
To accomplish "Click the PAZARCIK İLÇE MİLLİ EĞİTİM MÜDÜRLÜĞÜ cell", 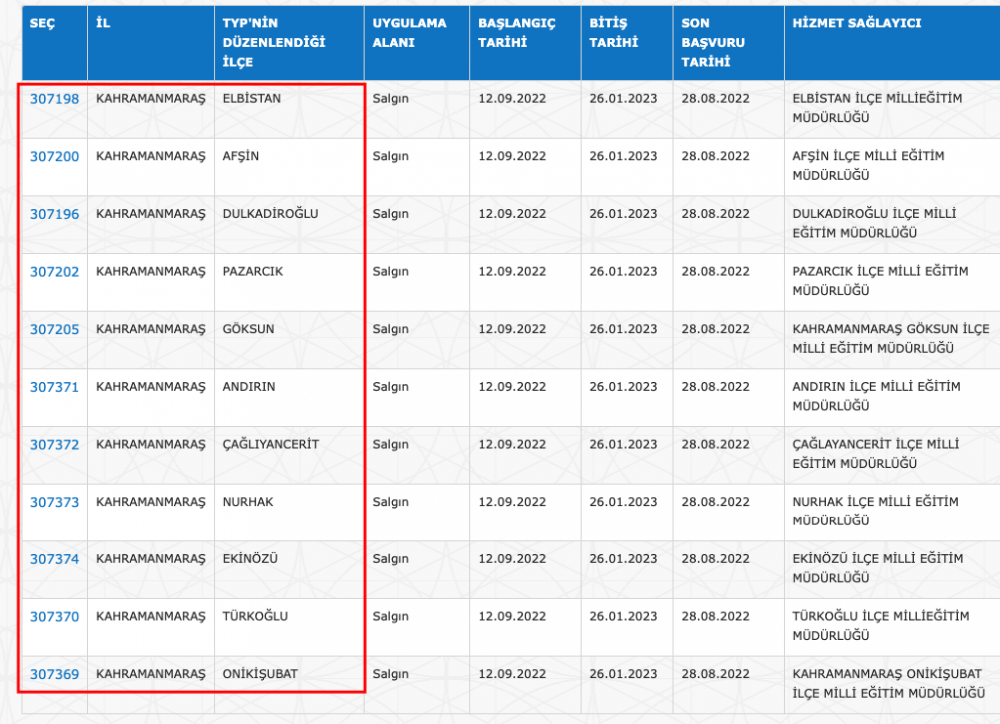I will tap(880, 281).
